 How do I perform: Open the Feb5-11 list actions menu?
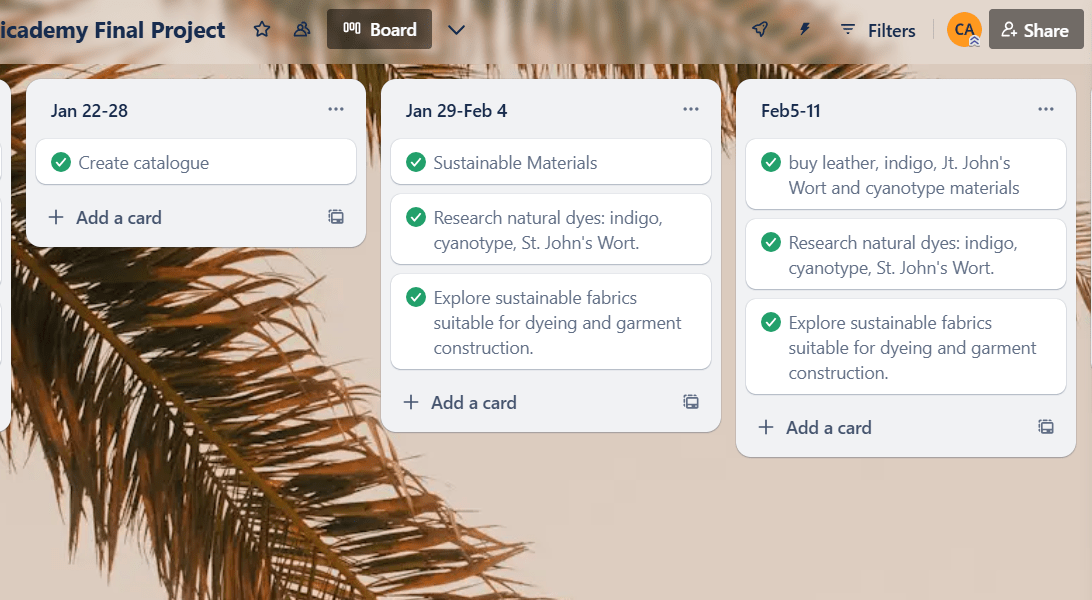pos(1046,109)
